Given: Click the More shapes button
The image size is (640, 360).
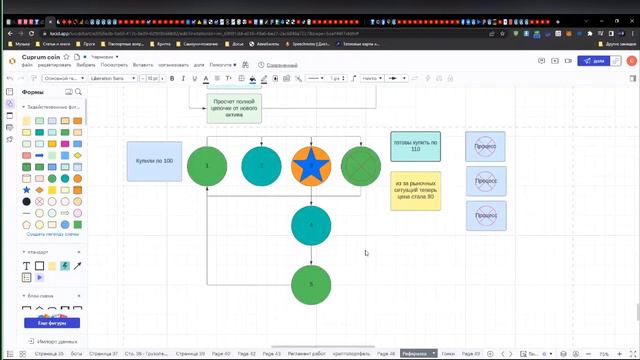Looking at the screenshot, I should pyautogui.click(x=52, y=323).
